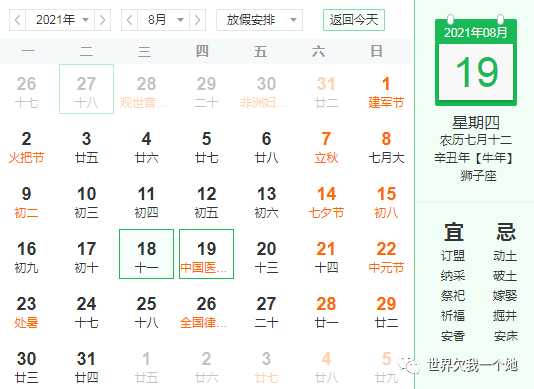Go to next month arrow
Screen dimensions: 534x389
click(198, 20)
